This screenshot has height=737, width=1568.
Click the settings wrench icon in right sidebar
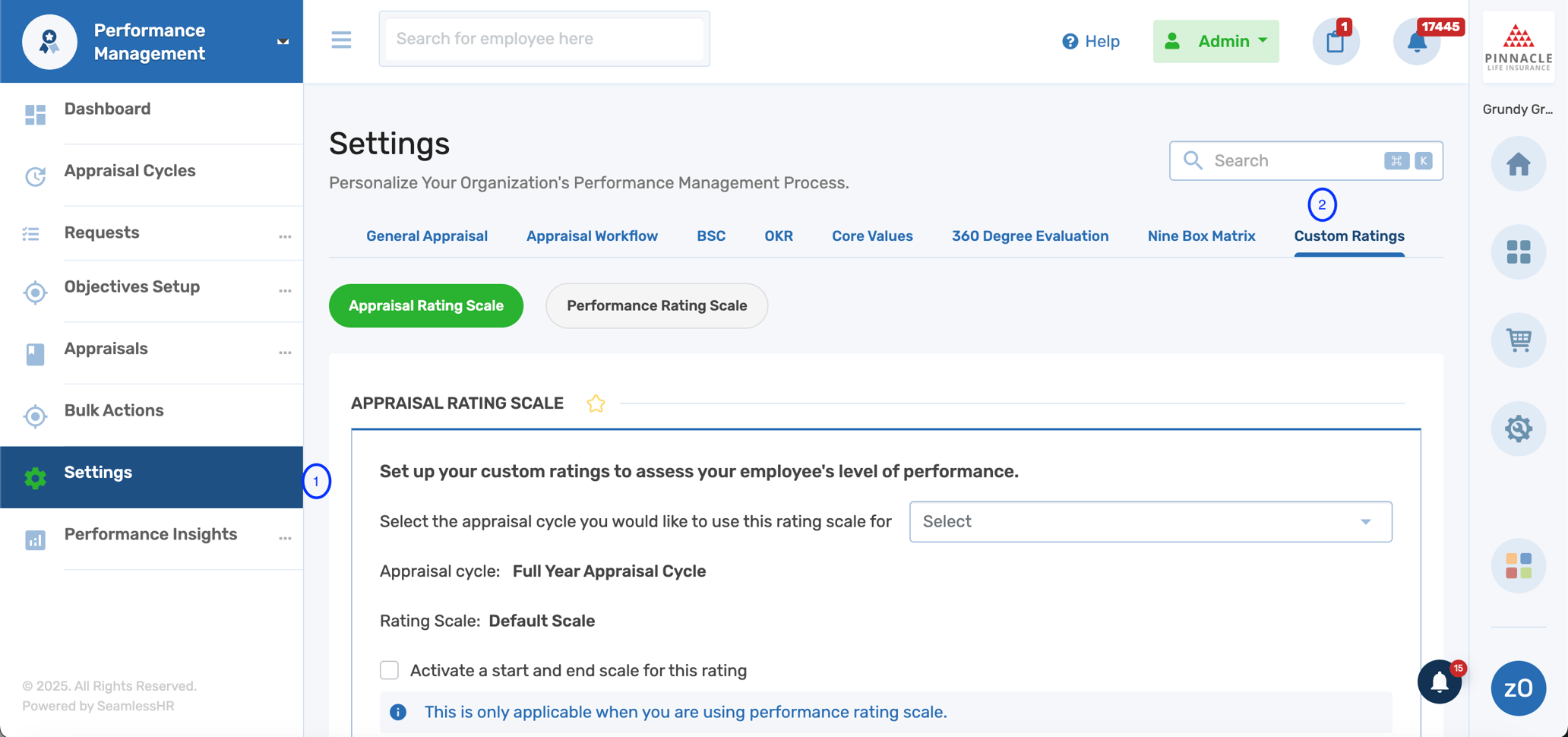[1518, 429]
